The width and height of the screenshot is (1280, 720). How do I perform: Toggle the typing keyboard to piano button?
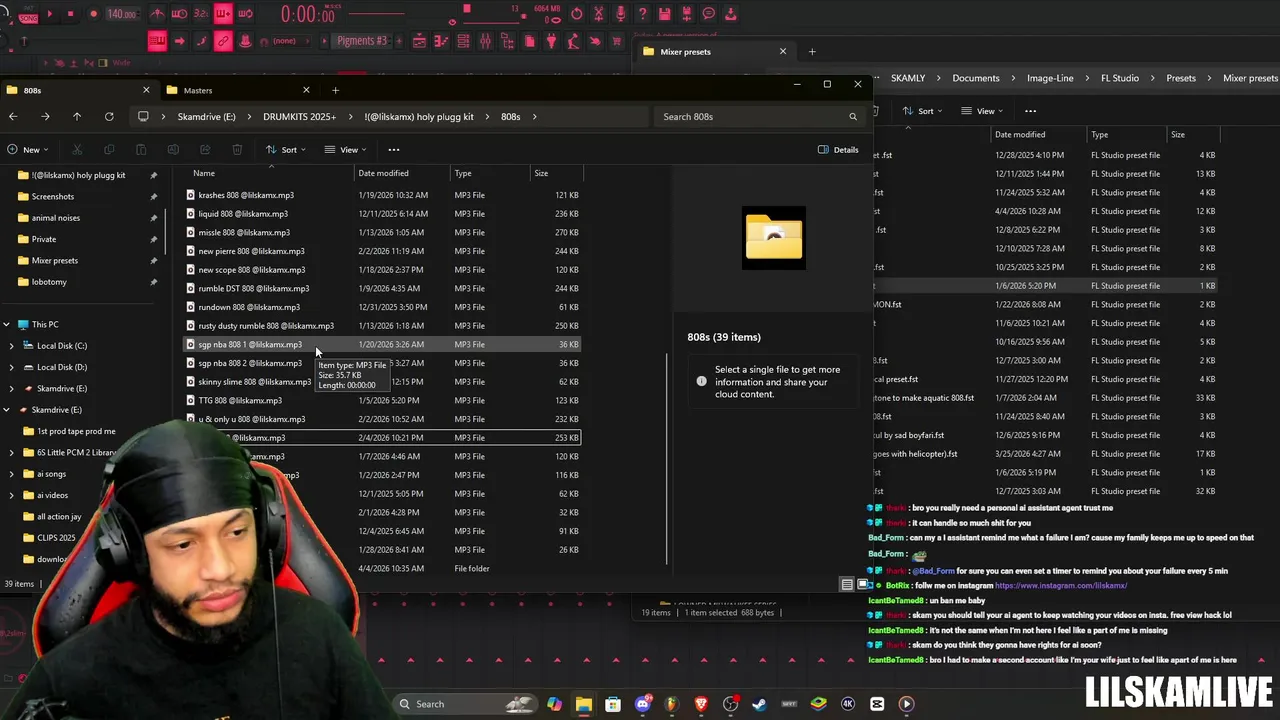point(157,41)
